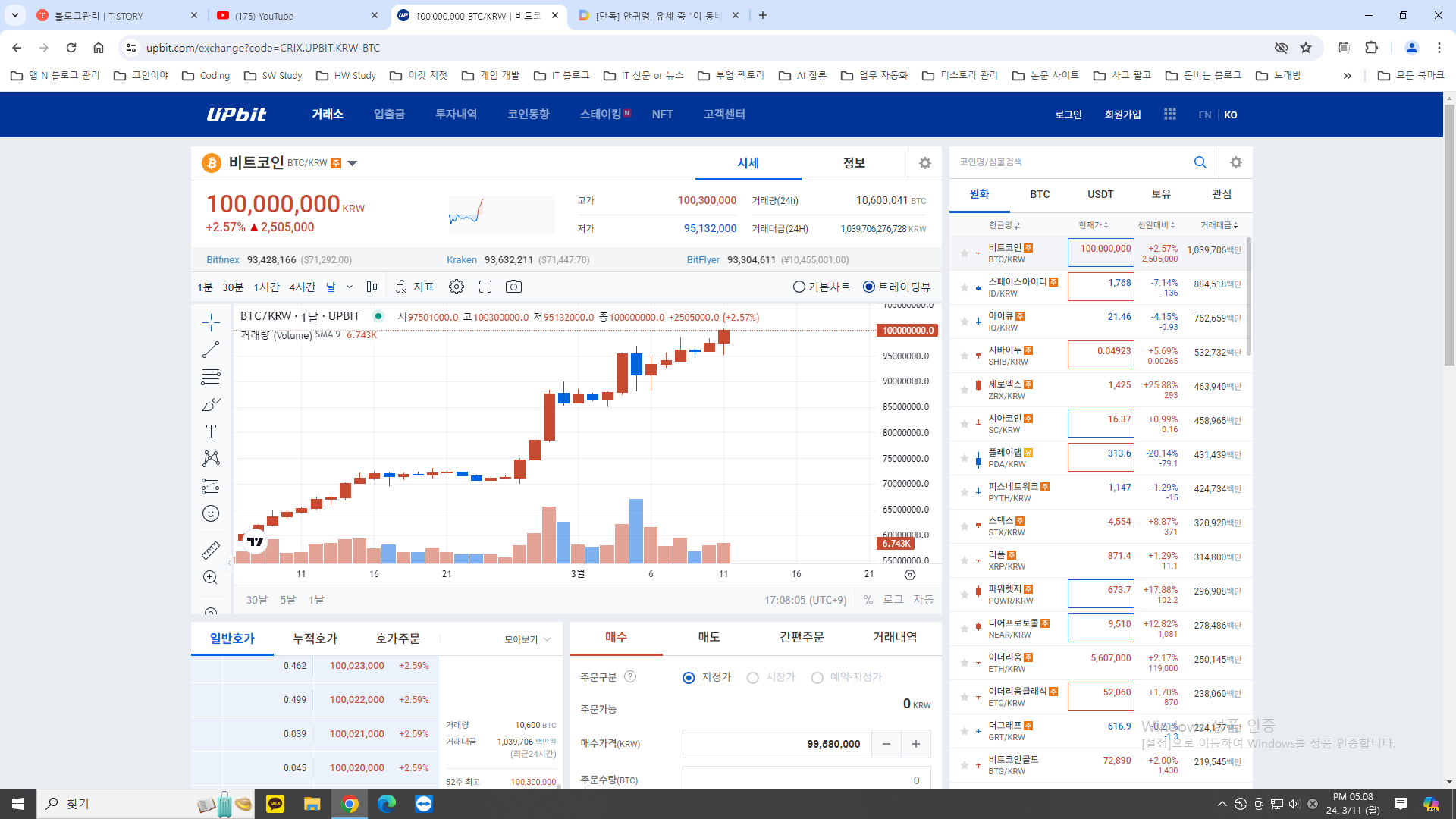
Task: Click the coin search magnifier icon
Action: tap(1200, 162)
